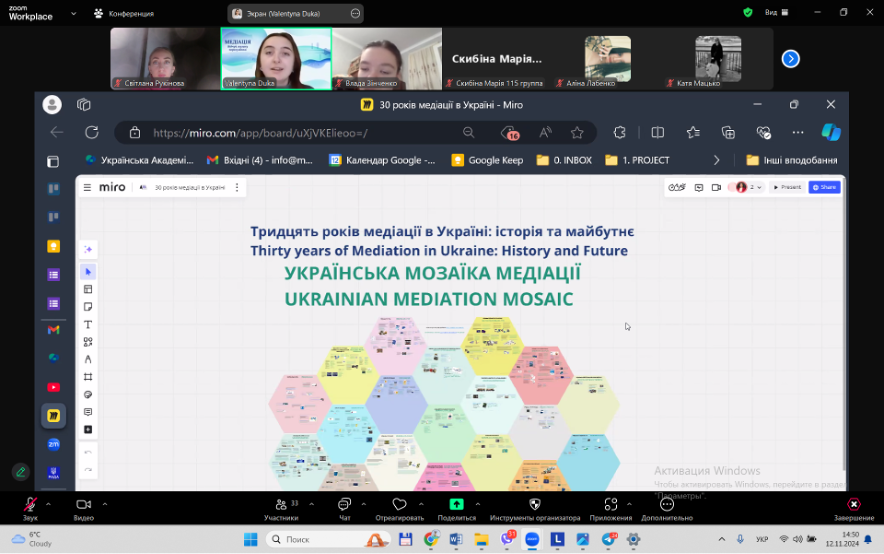The width and height of the screenshot is (884, 554).
Task: Open the more apps plus tool
Action: click(x=88, y=429)
